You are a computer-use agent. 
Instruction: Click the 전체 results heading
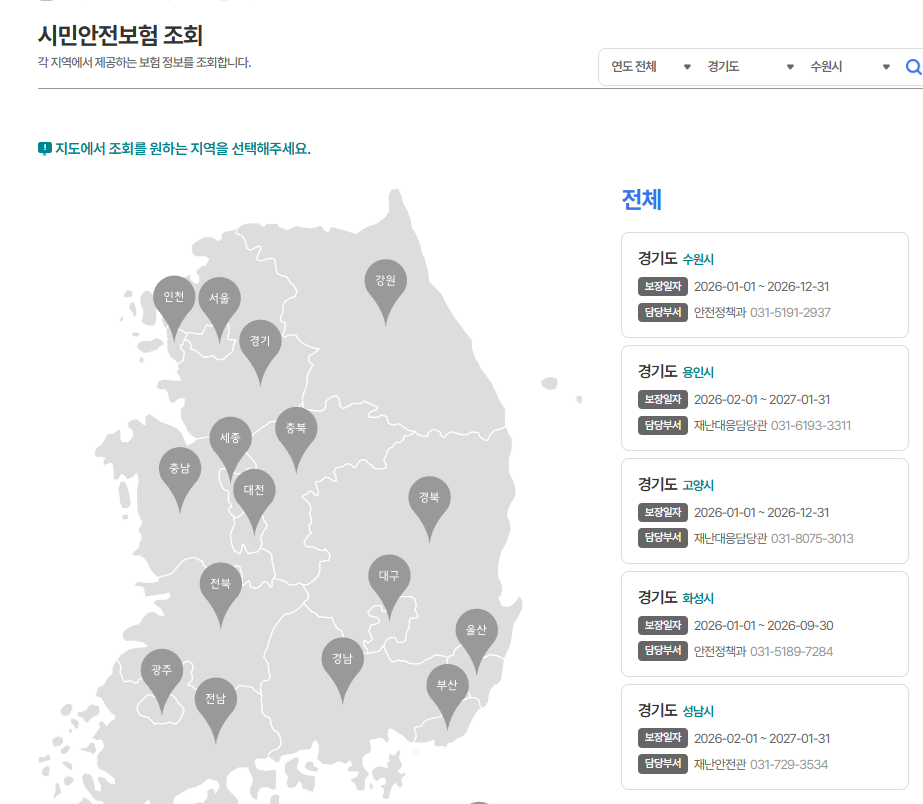[642, 200]
